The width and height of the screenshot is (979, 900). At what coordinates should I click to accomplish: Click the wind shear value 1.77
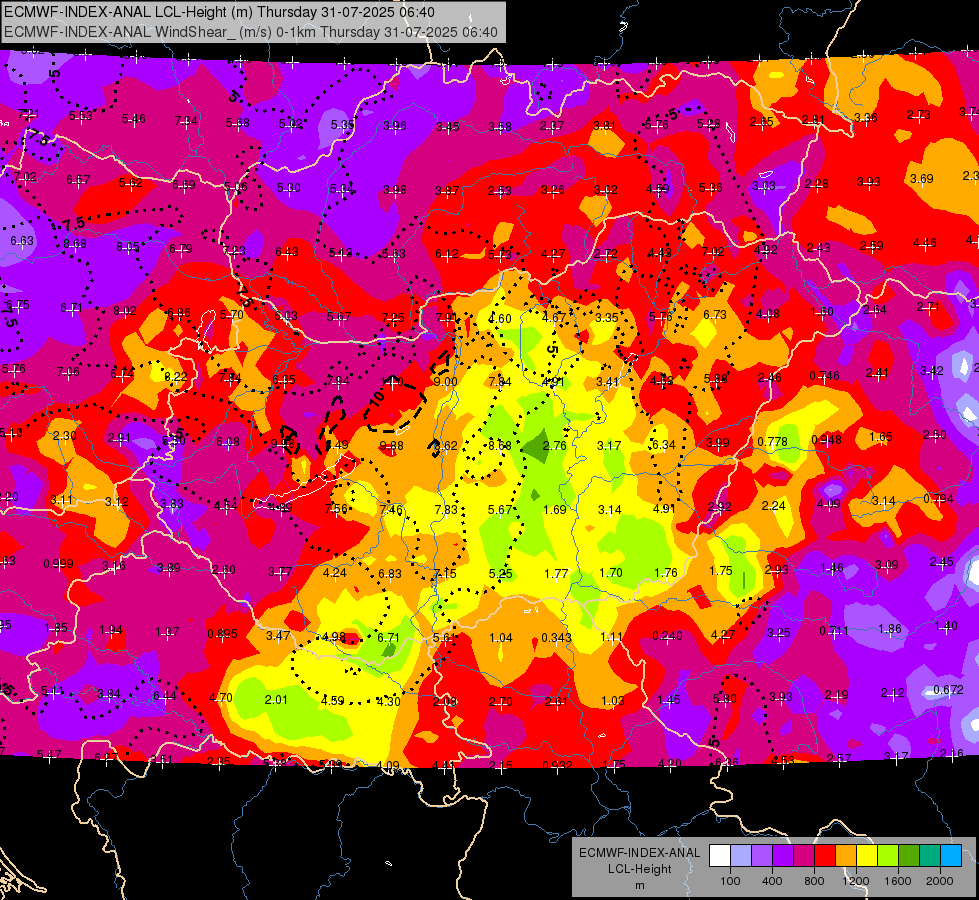pyautogui.click(x=556, y=573)
